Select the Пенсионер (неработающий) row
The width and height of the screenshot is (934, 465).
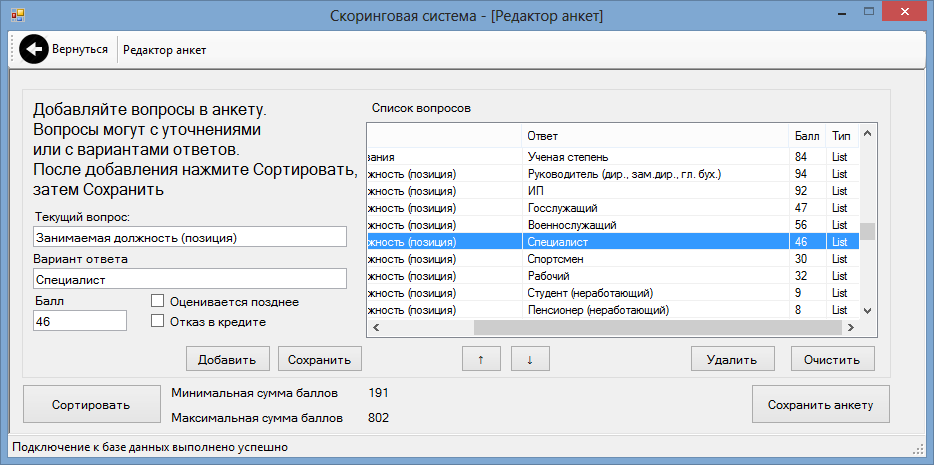tap(613, 310)
